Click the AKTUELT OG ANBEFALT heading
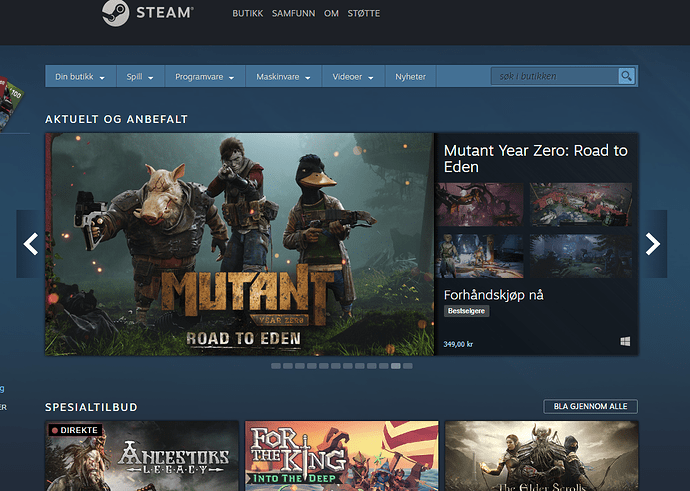The width and height of the screenshot is (690, 491). [117, 119]
